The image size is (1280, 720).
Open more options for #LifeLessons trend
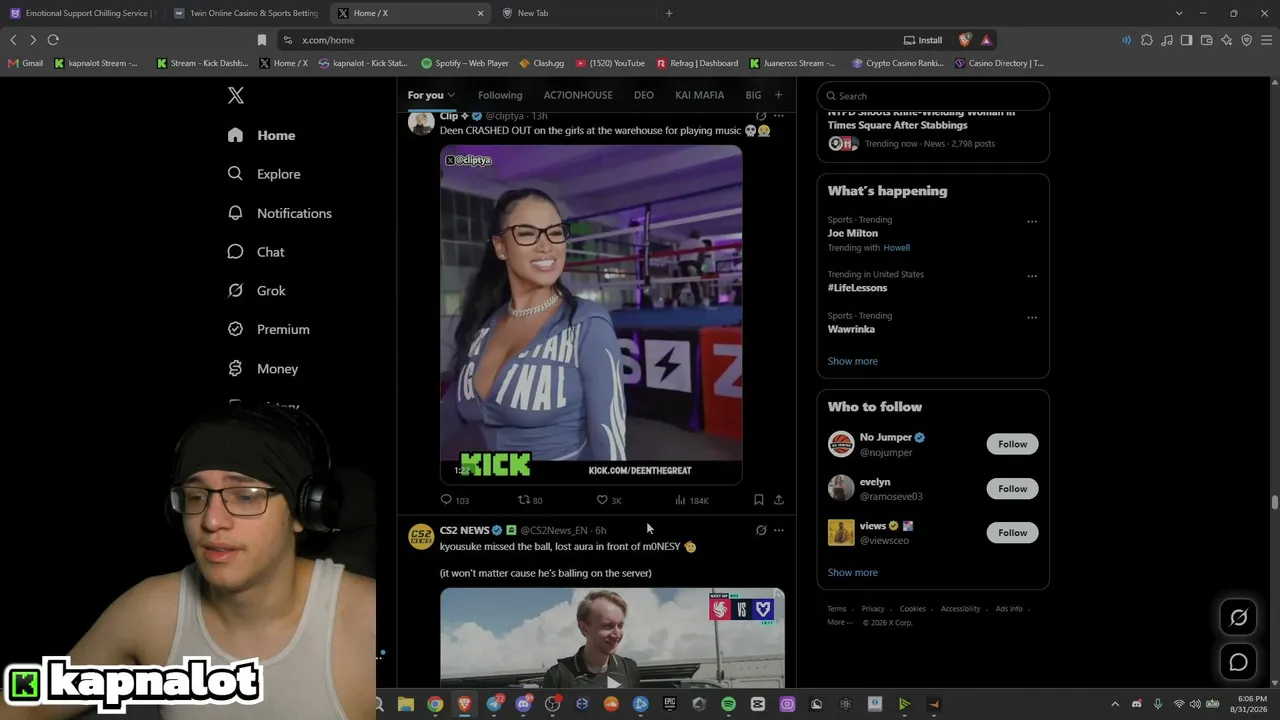tap(1032, 276)
